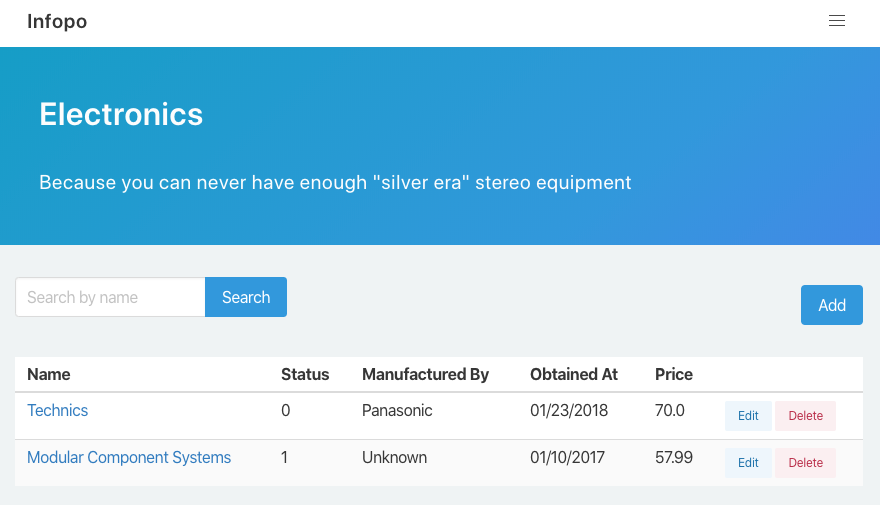Click the Obtained At column header
Screen dimensions: 880x505
(x=574, y=374)
